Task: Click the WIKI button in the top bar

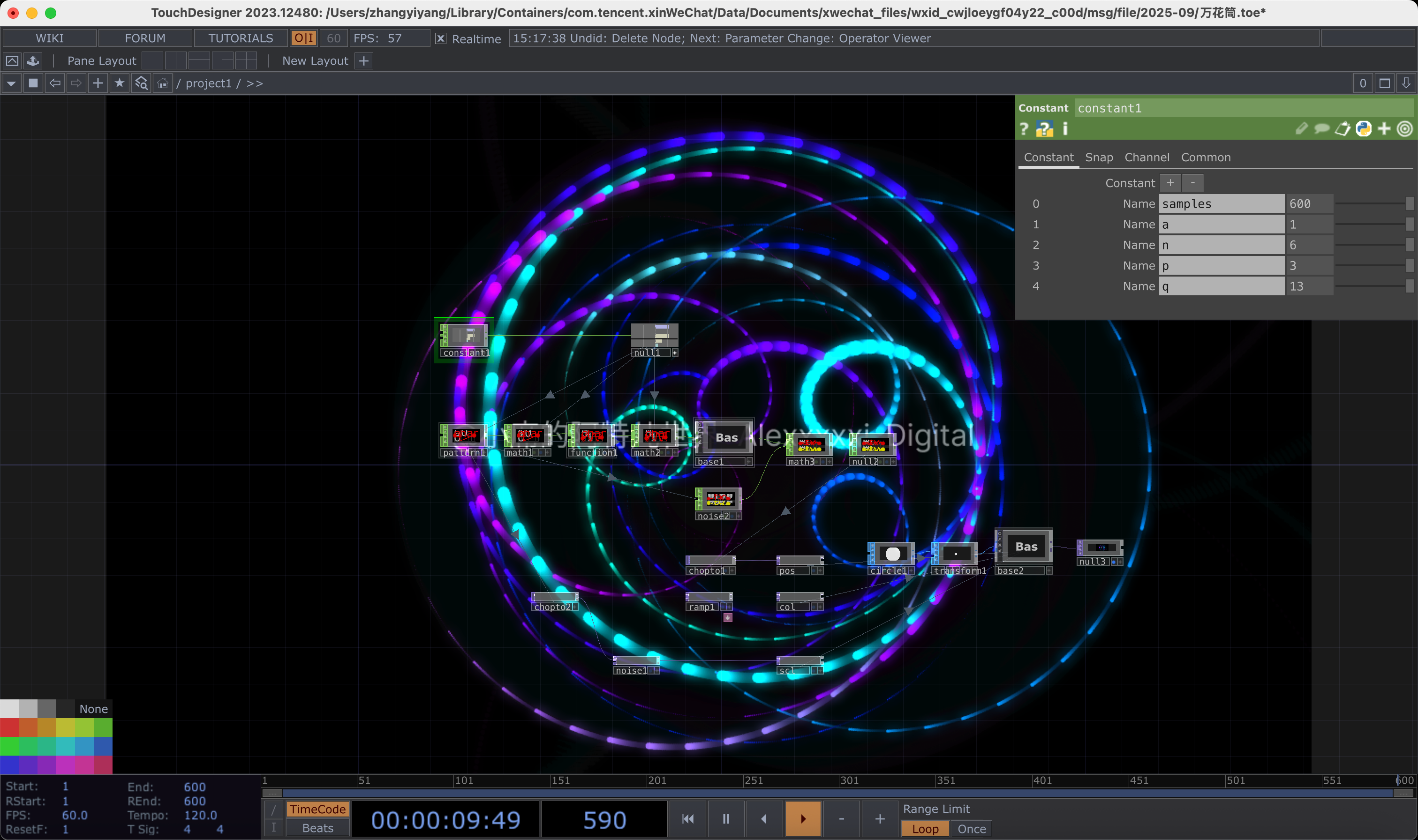Action: 50,37
